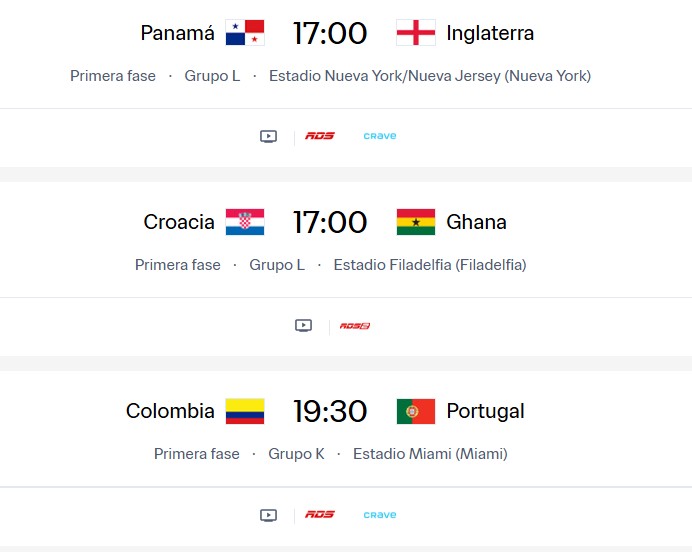Click the Panamá flag icon
The image size is (692, 552).
click(x=245, y=33)
